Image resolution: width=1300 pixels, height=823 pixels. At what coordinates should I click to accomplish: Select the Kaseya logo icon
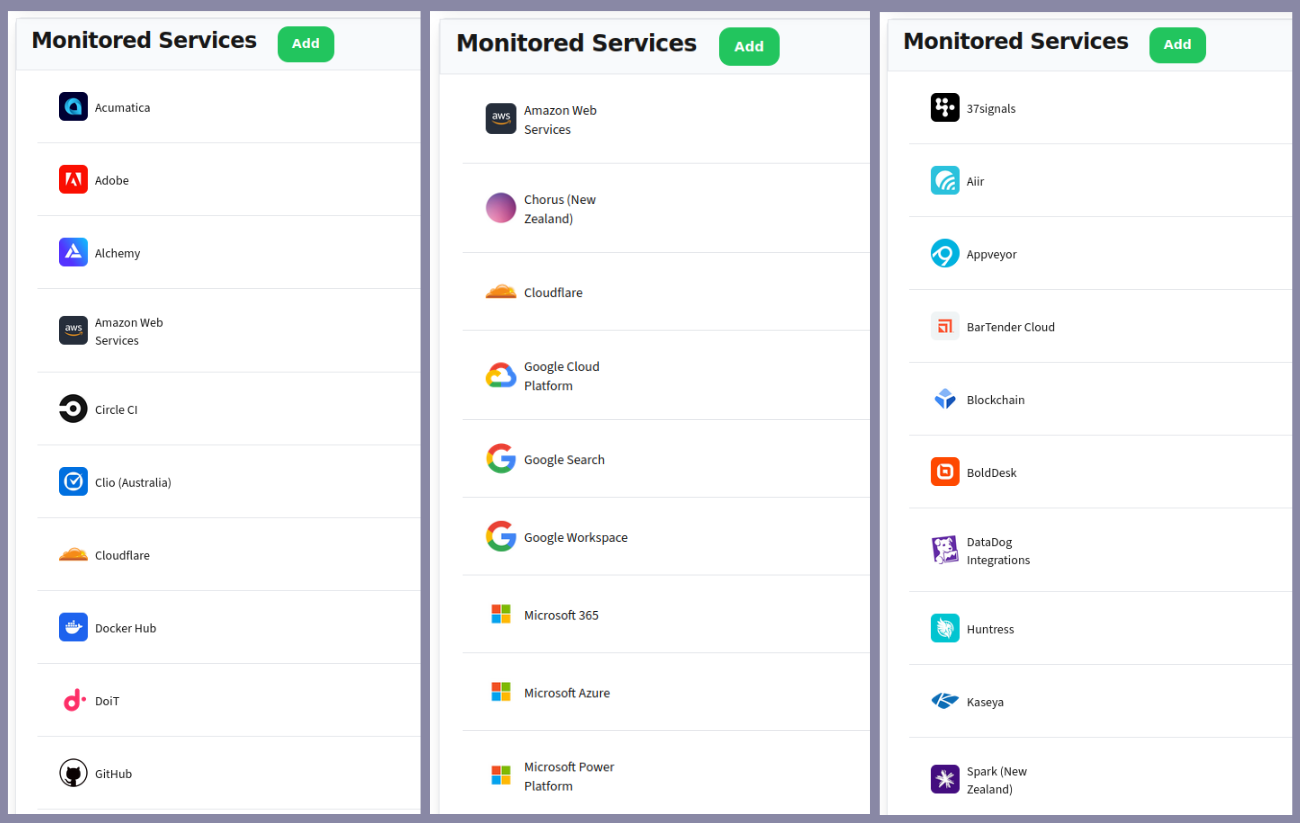point(945,702)
